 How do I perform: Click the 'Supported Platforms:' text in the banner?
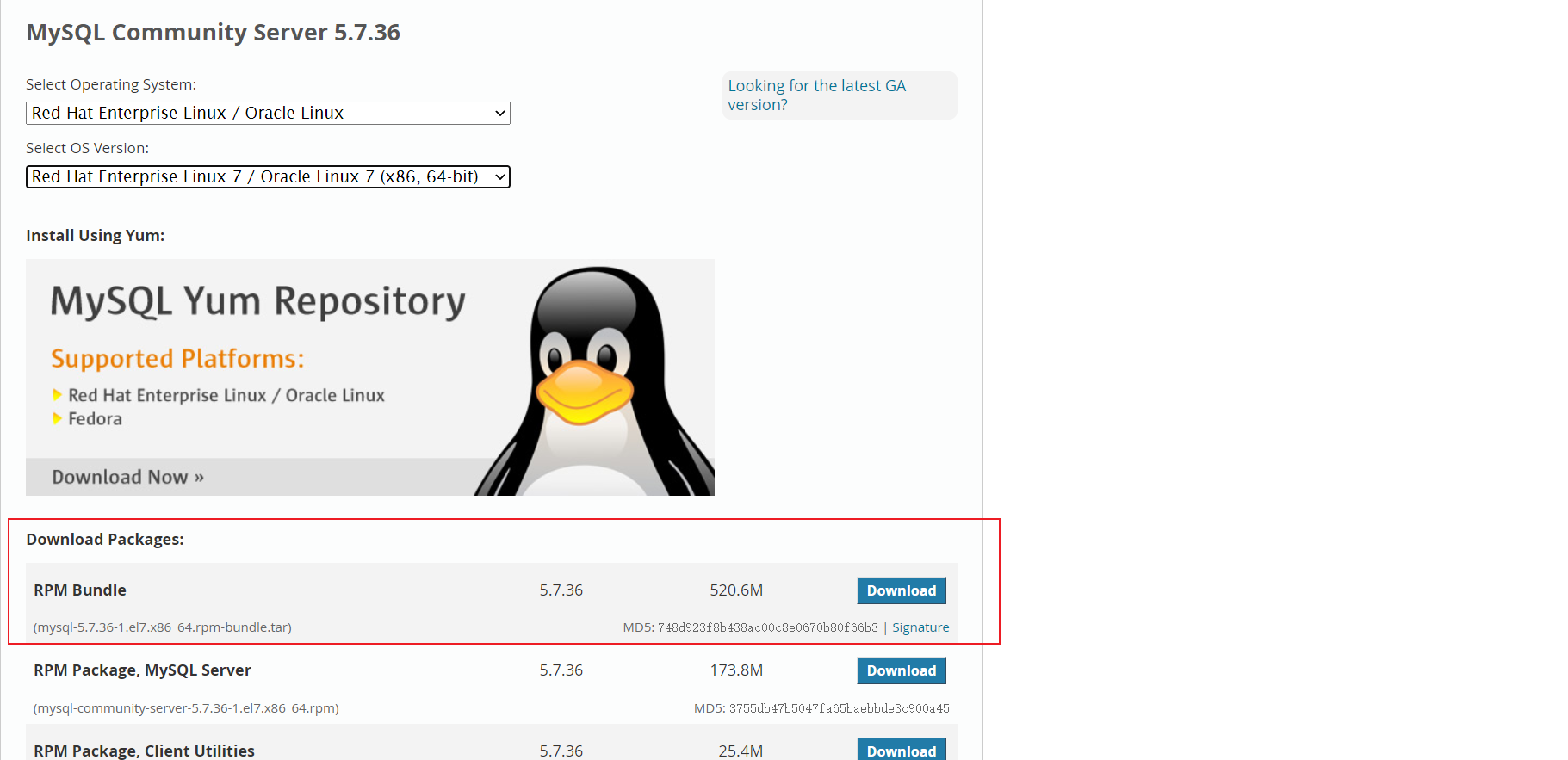pyautogui.click(x=177, y=358)
